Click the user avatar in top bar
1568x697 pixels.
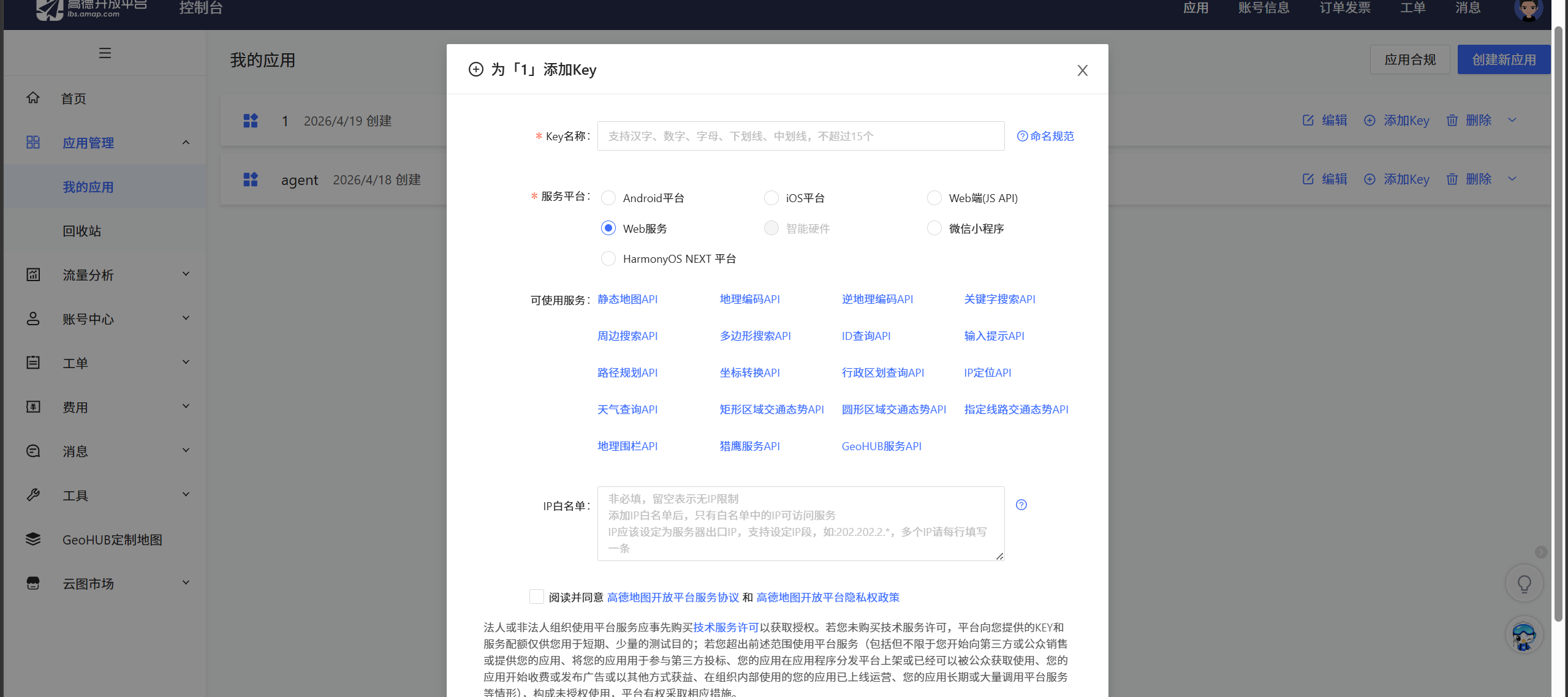click(1528, 9)
